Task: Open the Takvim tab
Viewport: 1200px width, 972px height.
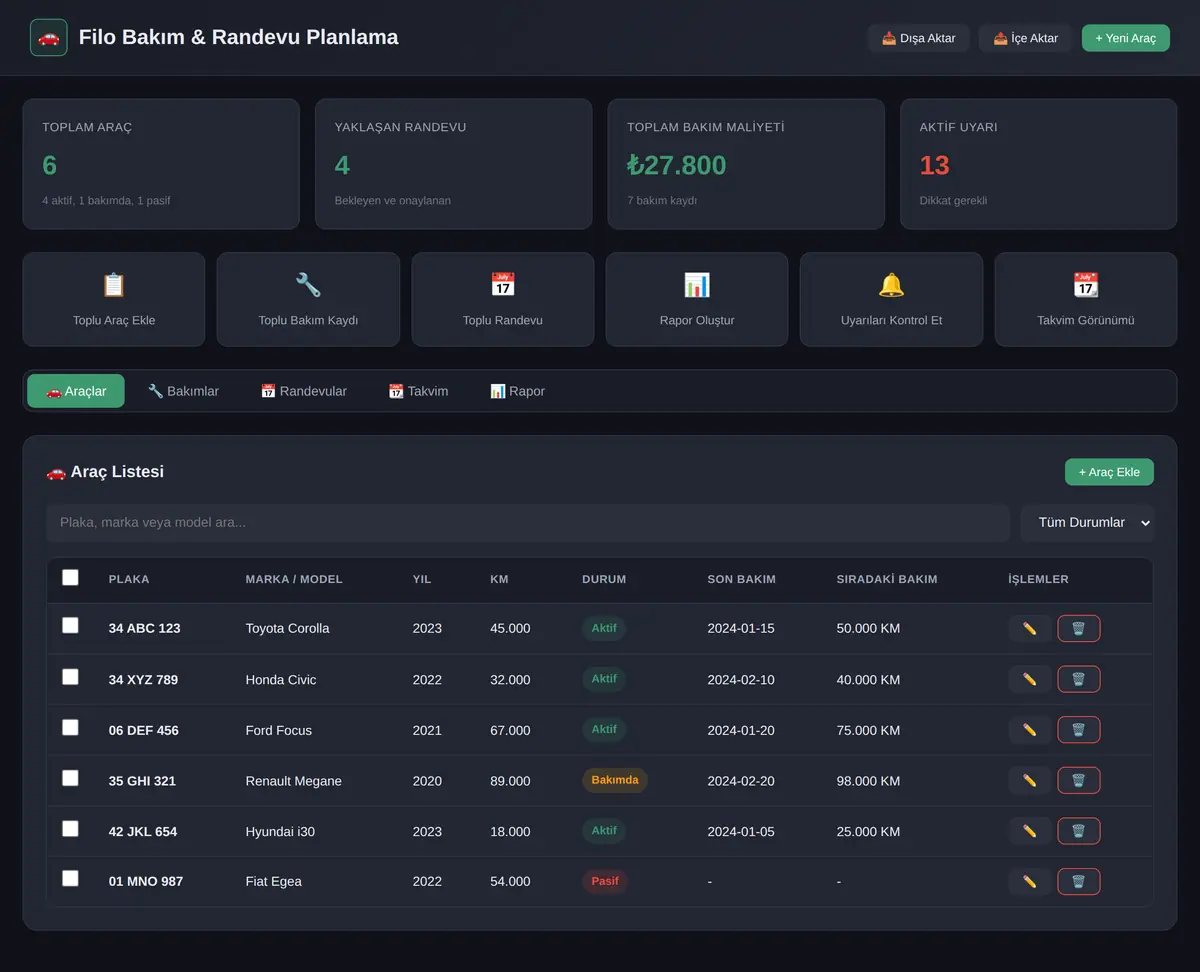Action: point(418,391)
